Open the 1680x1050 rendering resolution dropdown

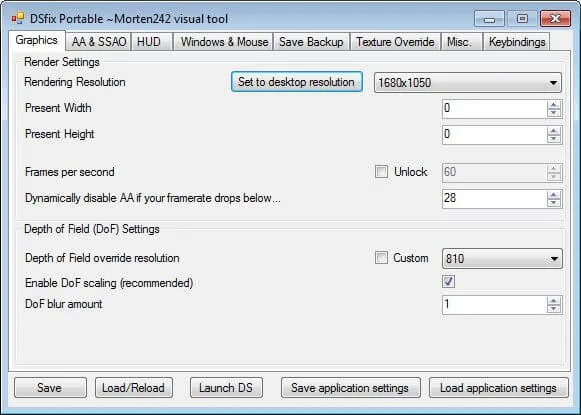468,82
